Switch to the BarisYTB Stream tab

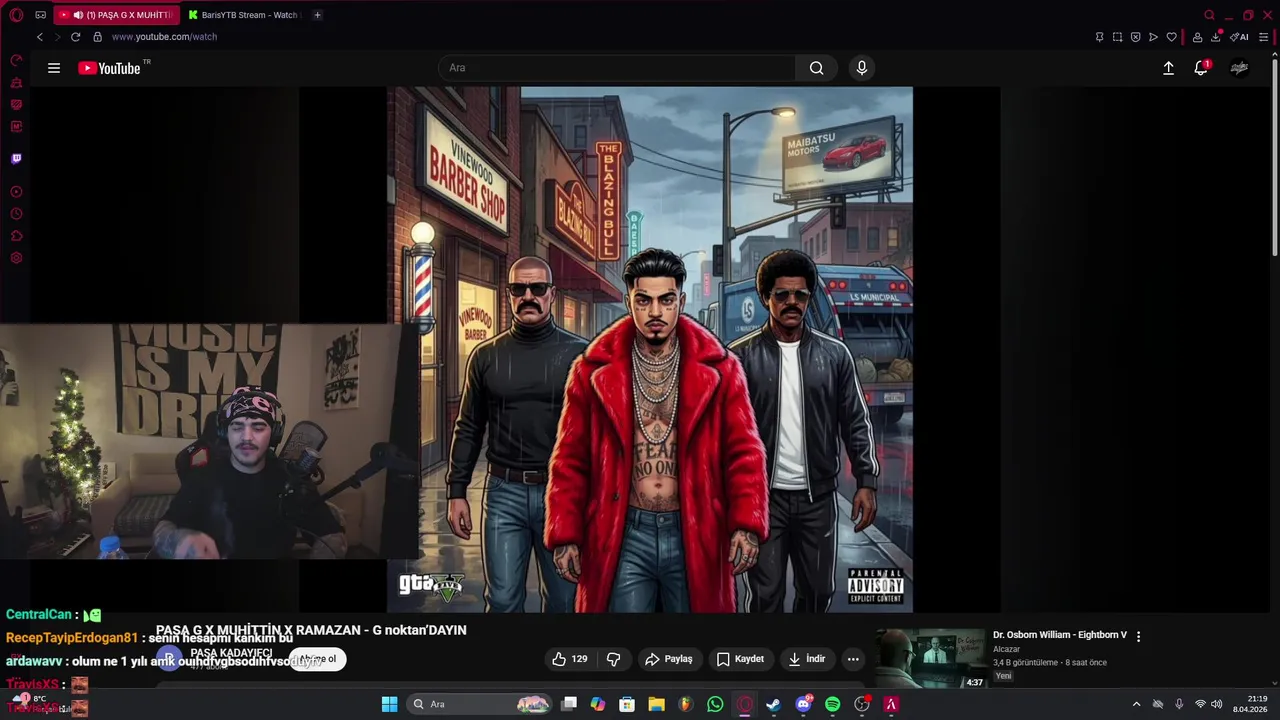(x=243, y=15)
